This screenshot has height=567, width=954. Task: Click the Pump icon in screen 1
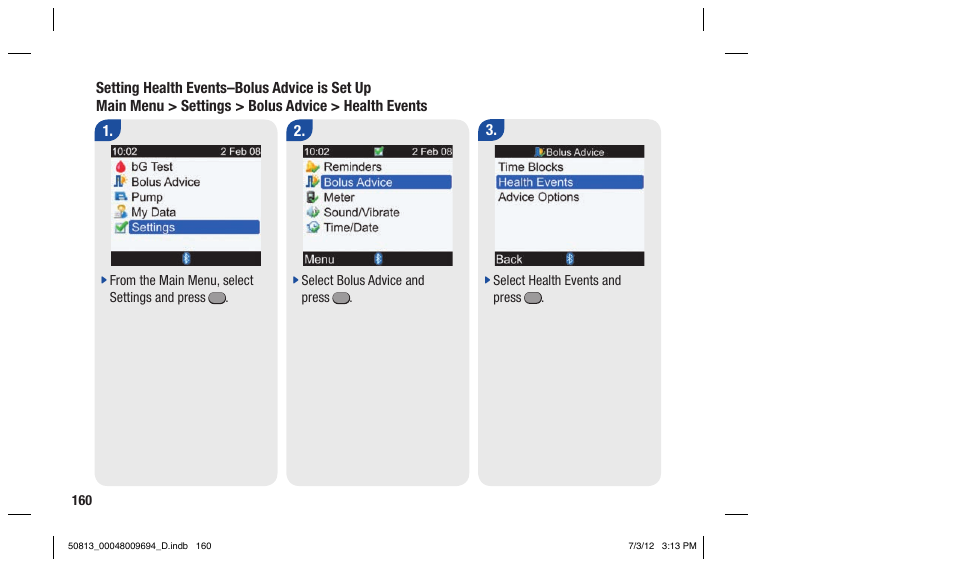(120, 197)
